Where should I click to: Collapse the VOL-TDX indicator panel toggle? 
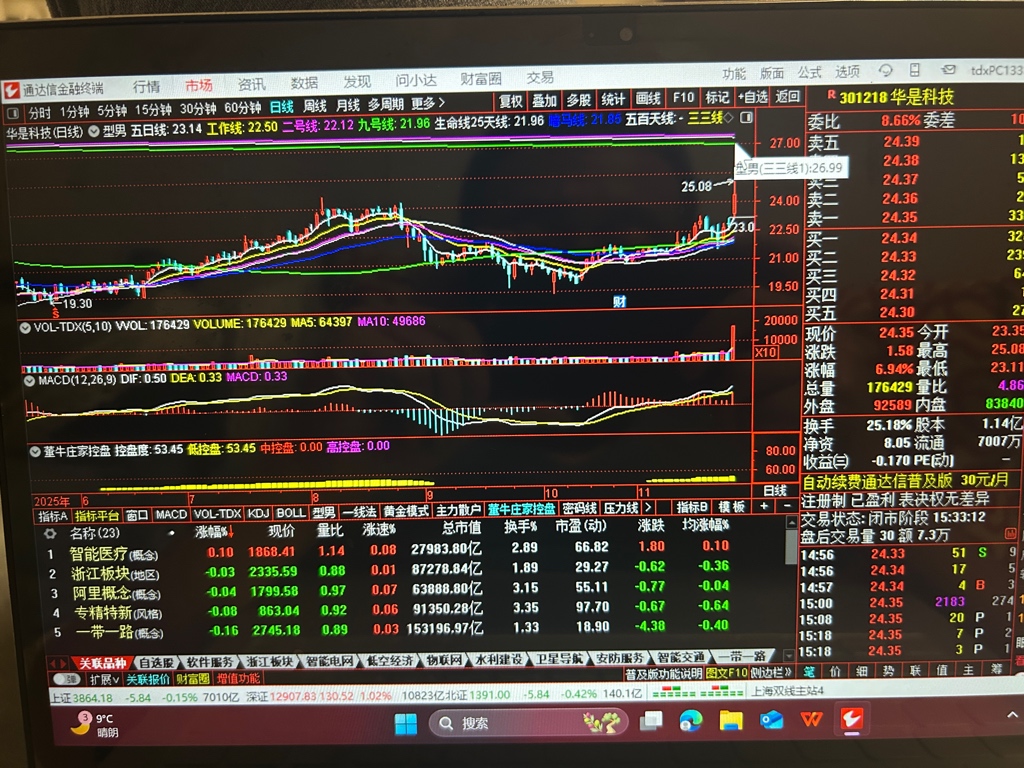click(x=25, y=327)
